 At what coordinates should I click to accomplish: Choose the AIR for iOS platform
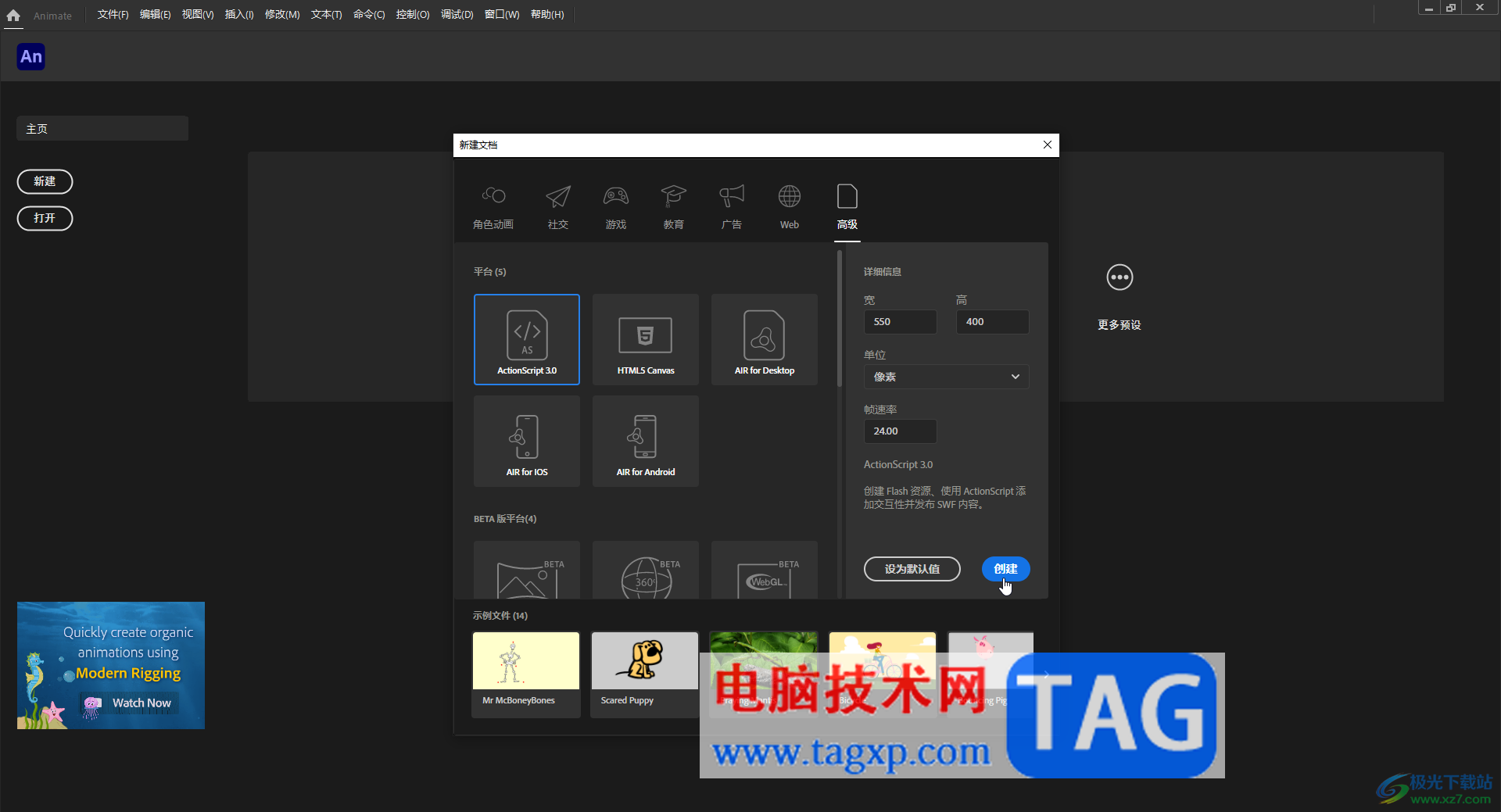pyautogui.click(x=527, y=441)
